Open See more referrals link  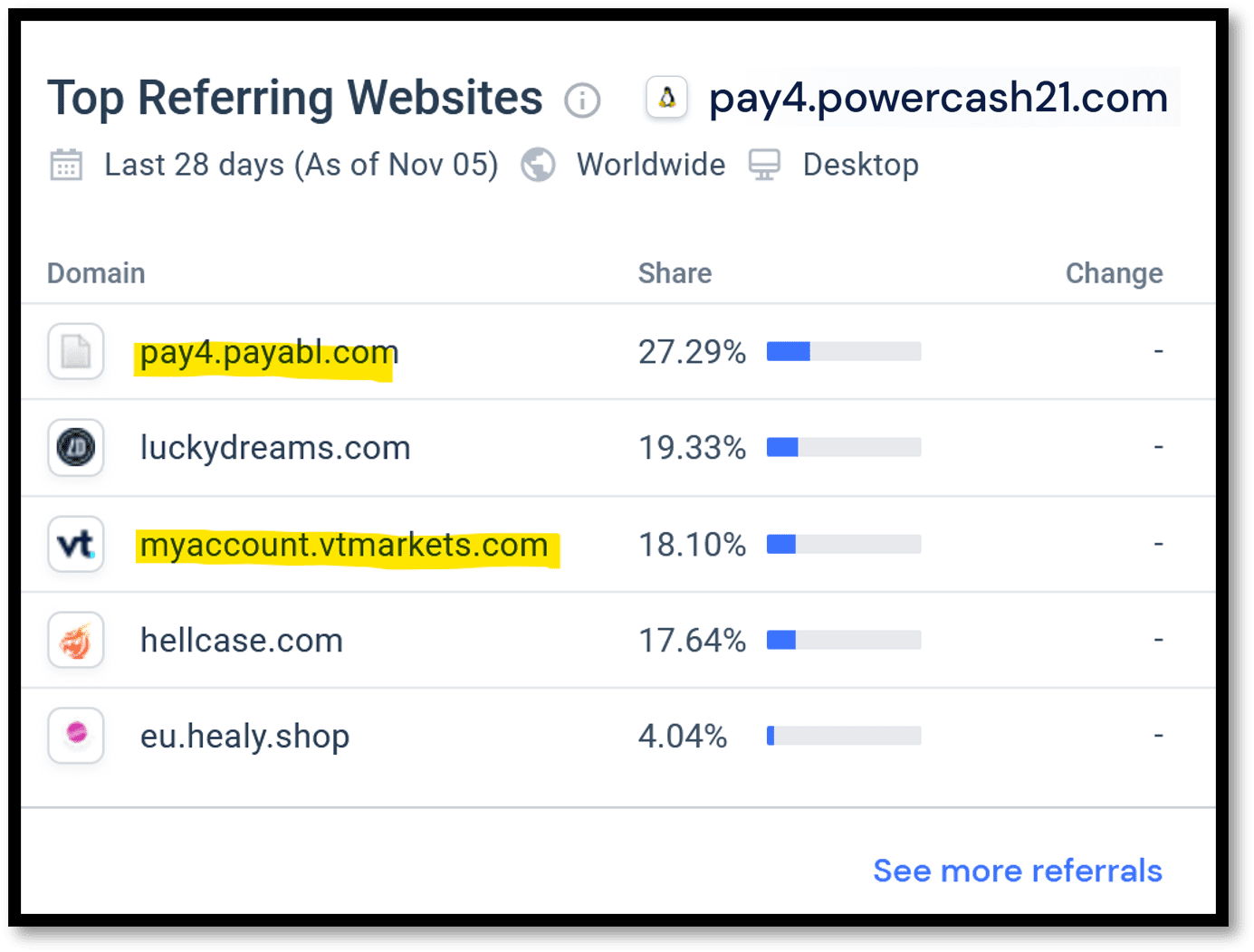click(x=1018, y=871)
